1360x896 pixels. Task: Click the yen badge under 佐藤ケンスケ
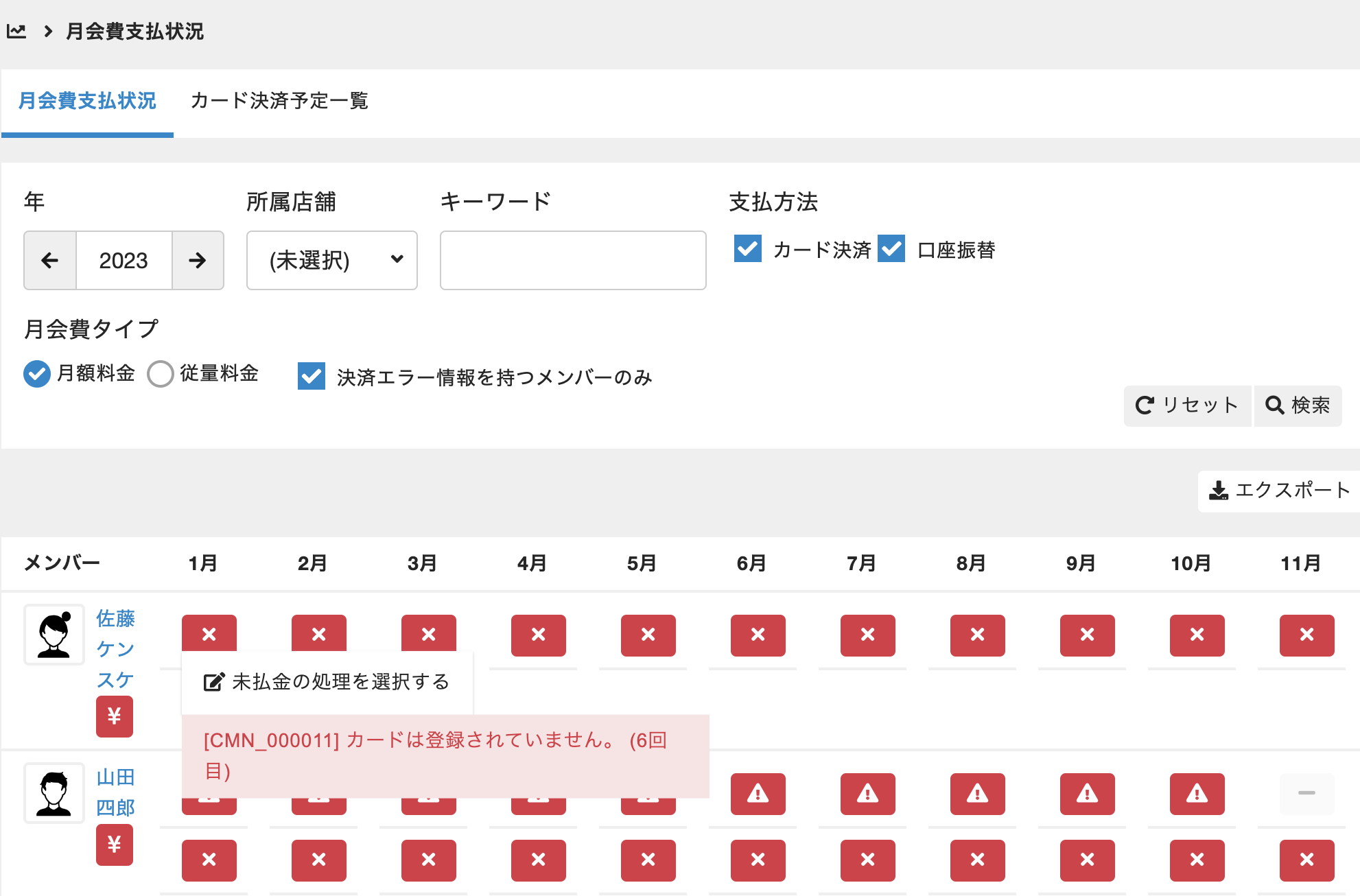point(115,716)
